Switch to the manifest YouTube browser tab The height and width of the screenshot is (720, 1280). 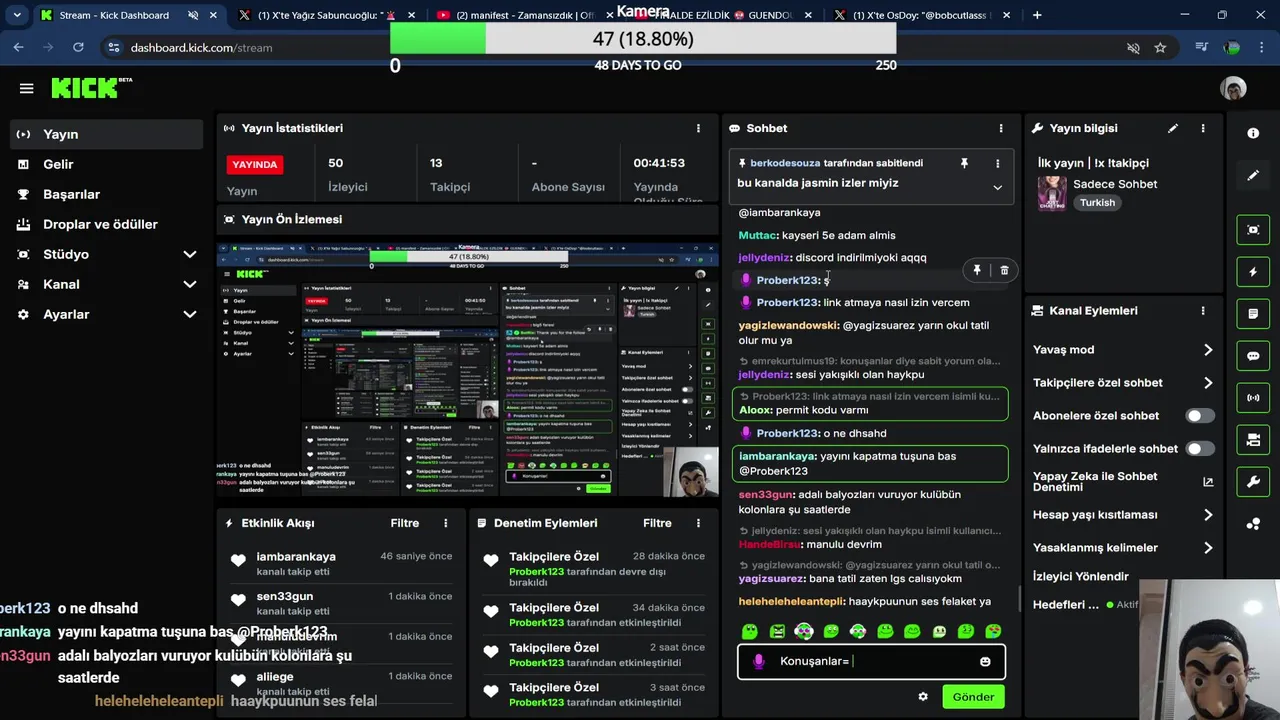click(525, 15)
